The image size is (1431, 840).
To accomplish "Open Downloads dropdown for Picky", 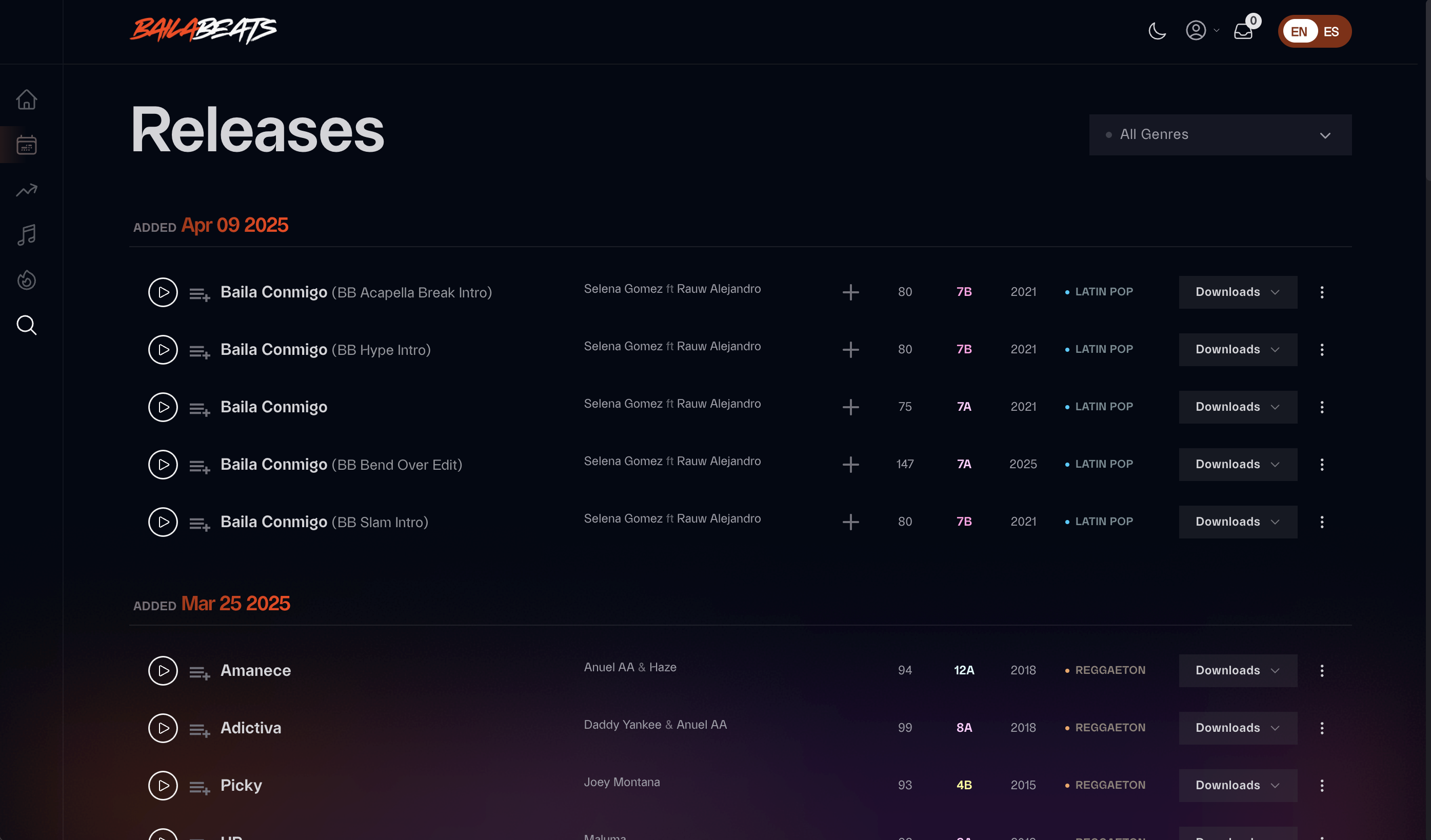I will click(1237, 786).
